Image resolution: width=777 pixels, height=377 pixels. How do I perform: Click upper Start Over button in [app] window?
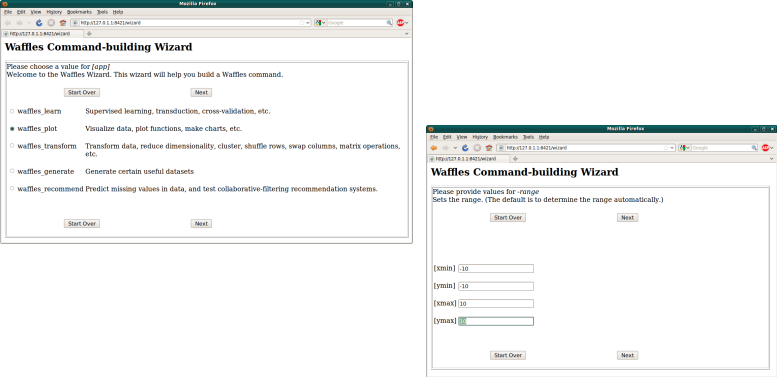pyautogui.click(x=82, y=93)
